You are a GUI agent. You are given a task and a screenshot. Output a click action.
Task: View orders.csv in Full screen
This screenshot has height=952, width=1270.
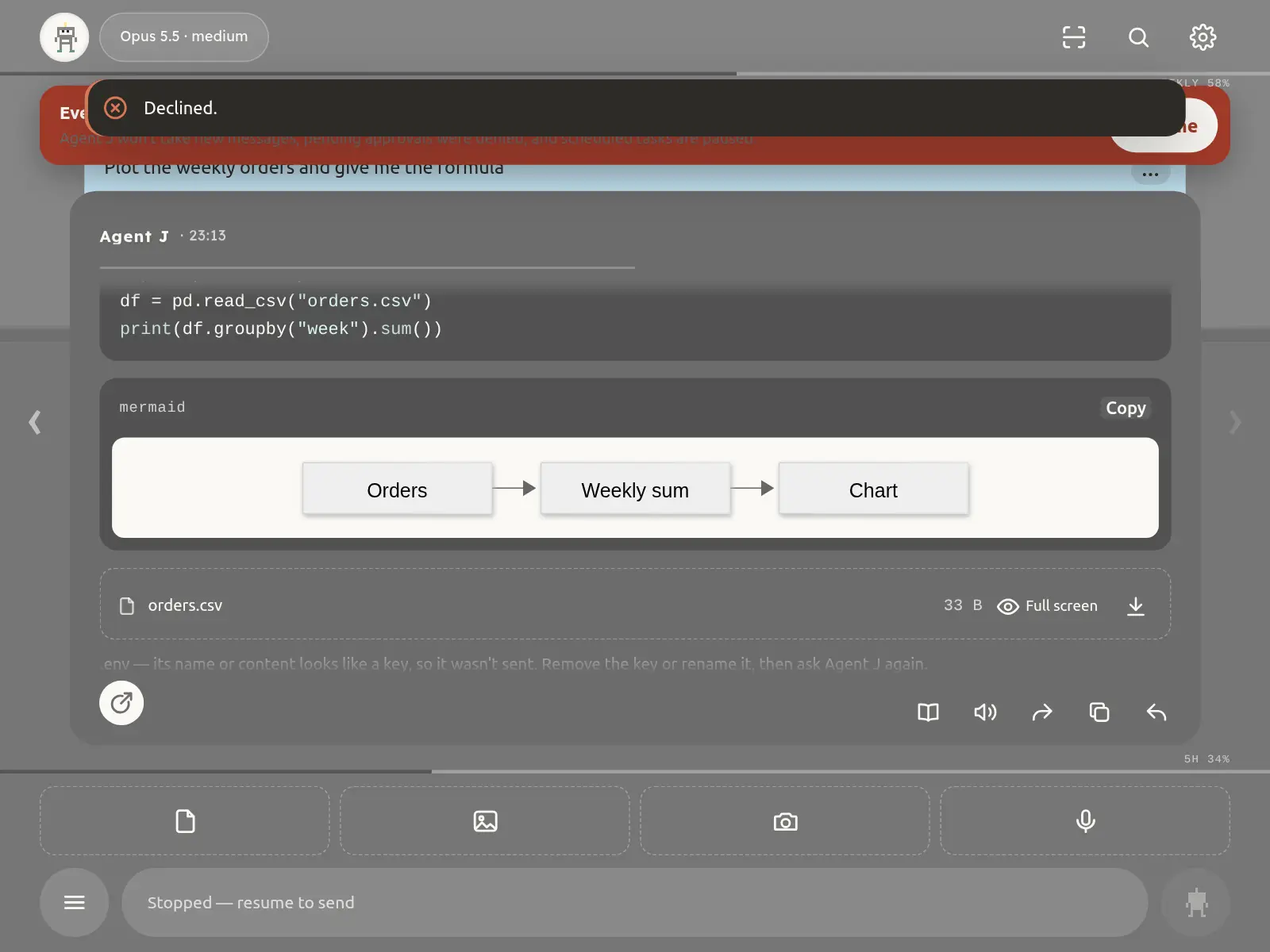pyautogui.click(x=1048, y=606)
